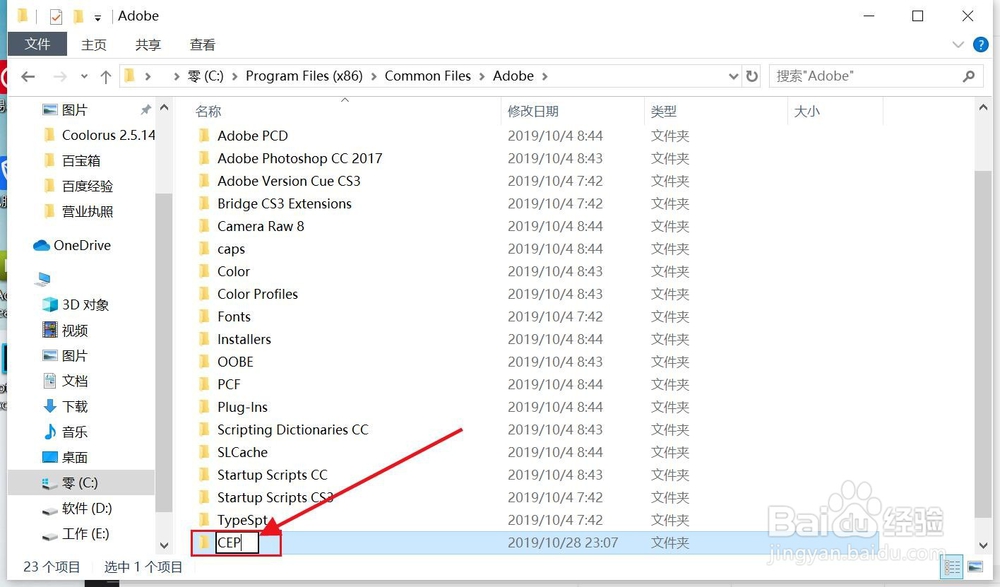Image resolution: width=1000 pixels, height=587 pixels.
Task: Select Scripting Dictionaries CC folder
Action: (x=293, y=430)
